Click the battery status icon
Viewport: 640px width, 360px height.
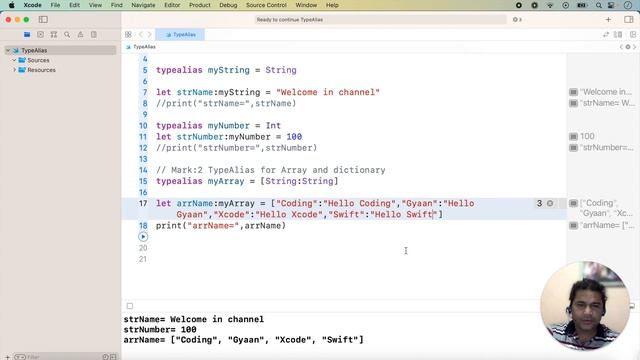coord(581,5)
